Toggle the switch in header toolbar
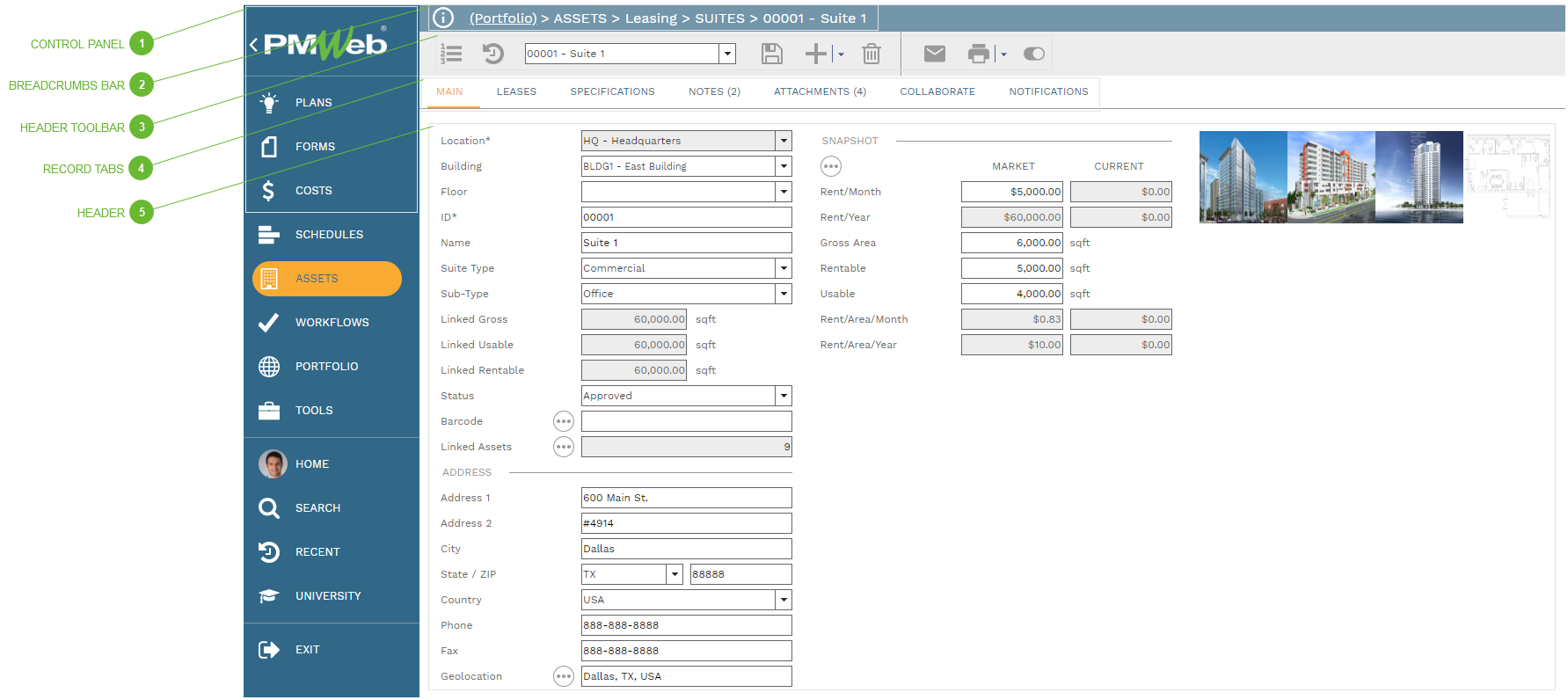Screen dimensions: 1568x700 click(x=1033, y=54)
